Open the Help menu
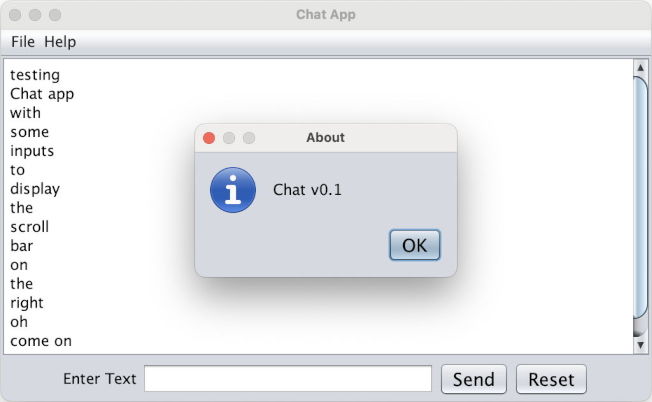 point(60,42)
